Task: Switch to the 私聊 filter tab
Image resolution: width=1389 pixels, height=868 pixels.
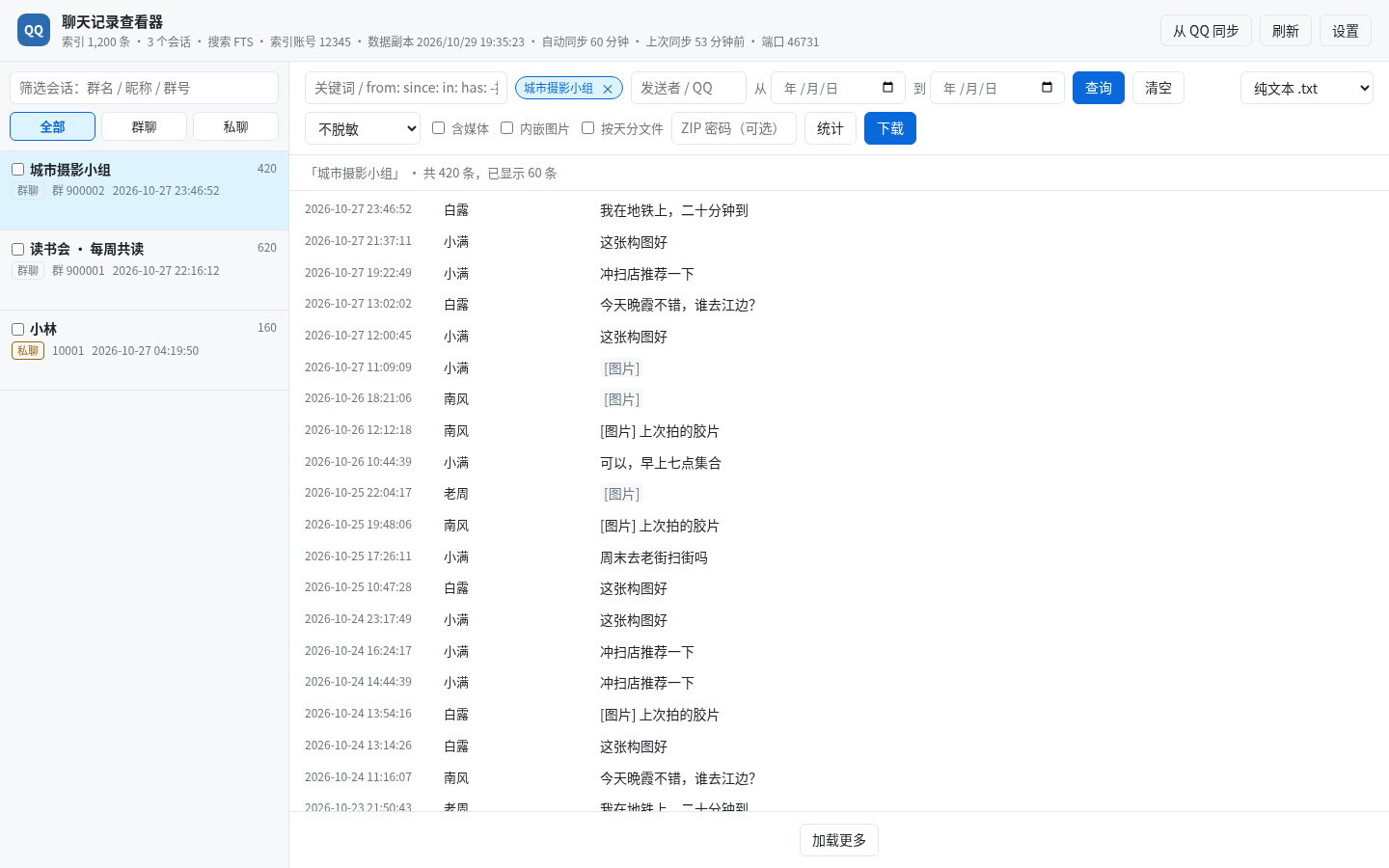Action: [x=235, y=126]
